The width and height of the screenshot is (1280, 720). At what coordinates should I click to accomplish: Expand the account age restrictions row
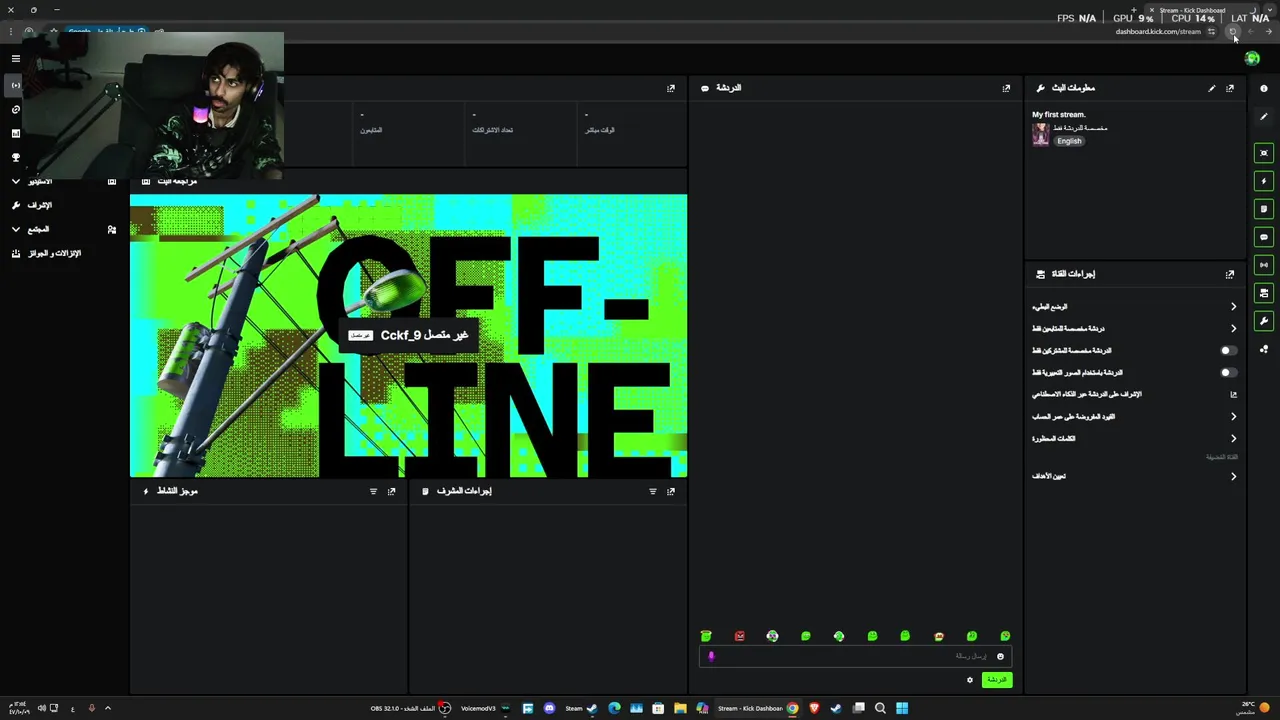1134,417
